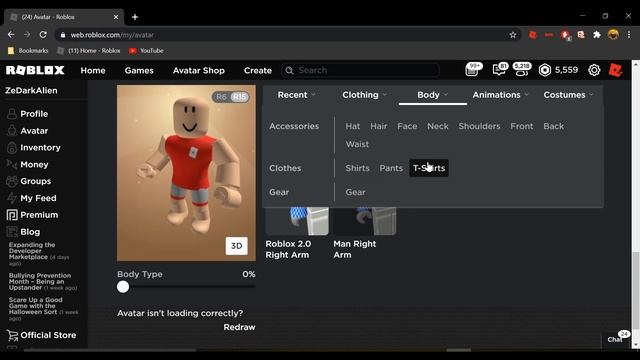Viewport: 640px width, 360px height.
Task: Click the My Feed icon in the sidebar
Action: [x=12, y=198]
